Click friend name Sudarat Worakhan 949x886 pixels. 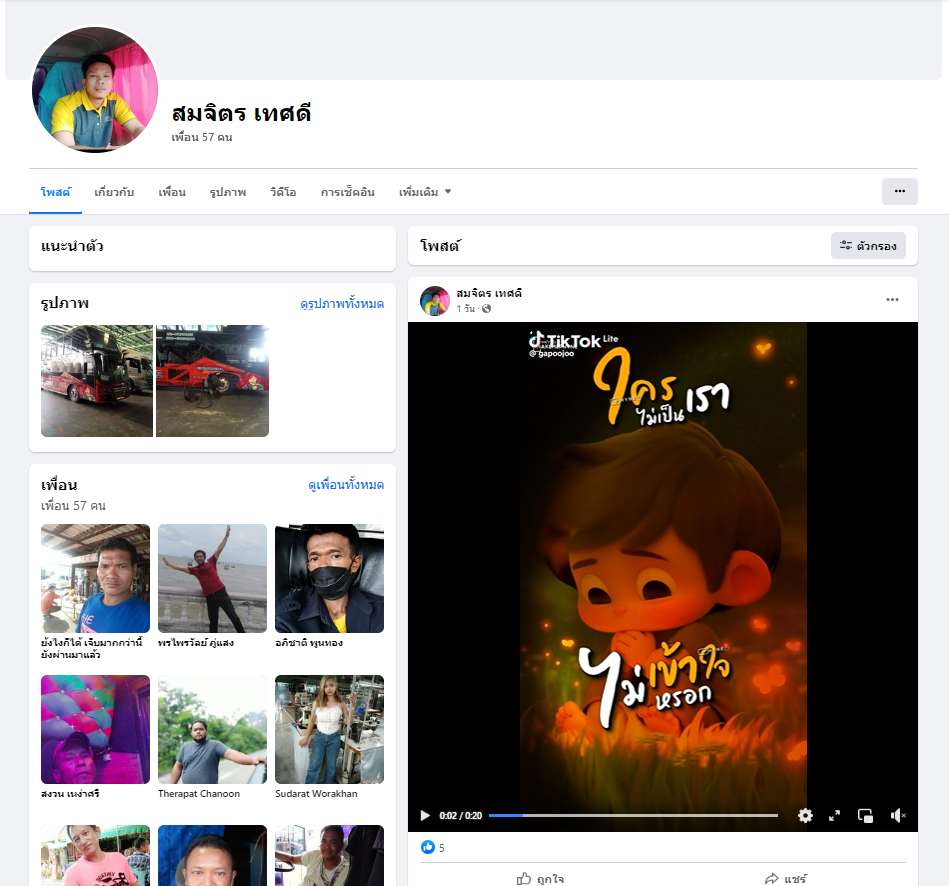click(316, 793)
